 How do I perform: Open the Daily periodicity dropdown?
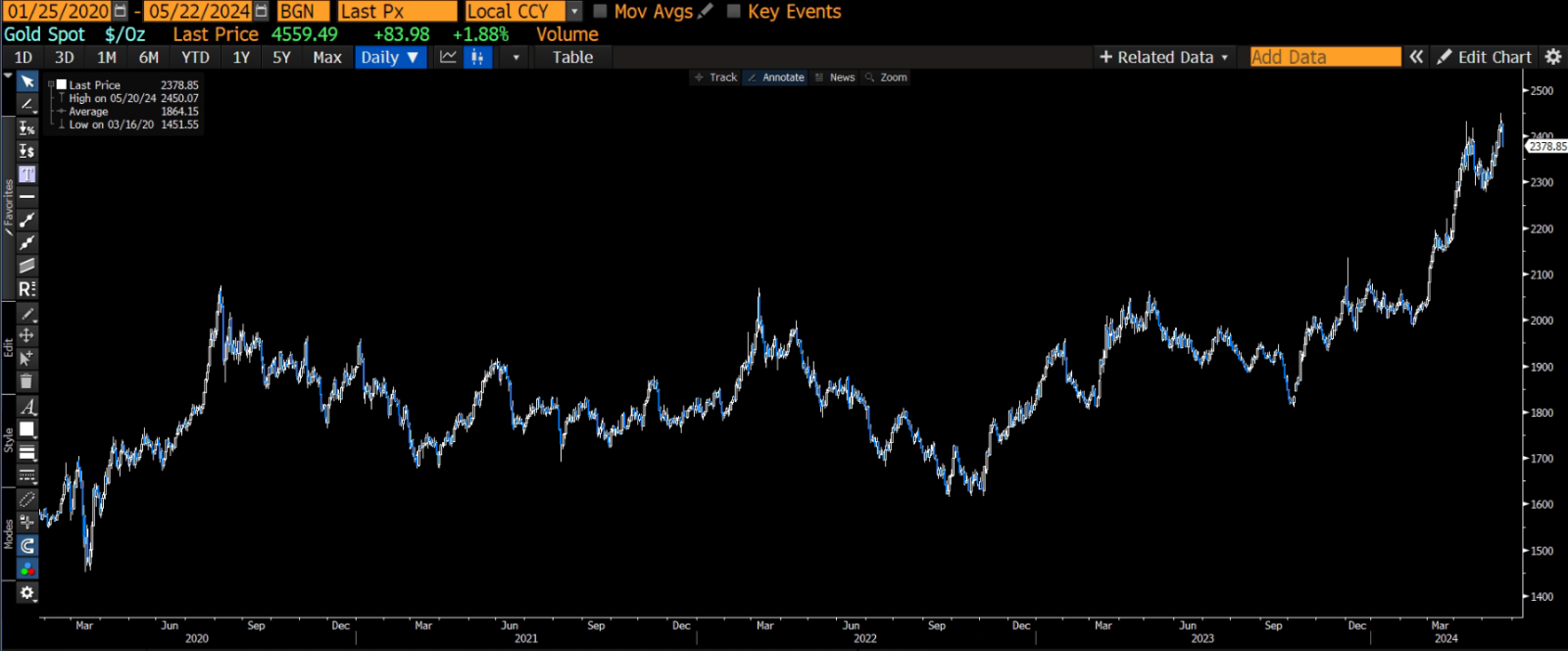point(389,57)
